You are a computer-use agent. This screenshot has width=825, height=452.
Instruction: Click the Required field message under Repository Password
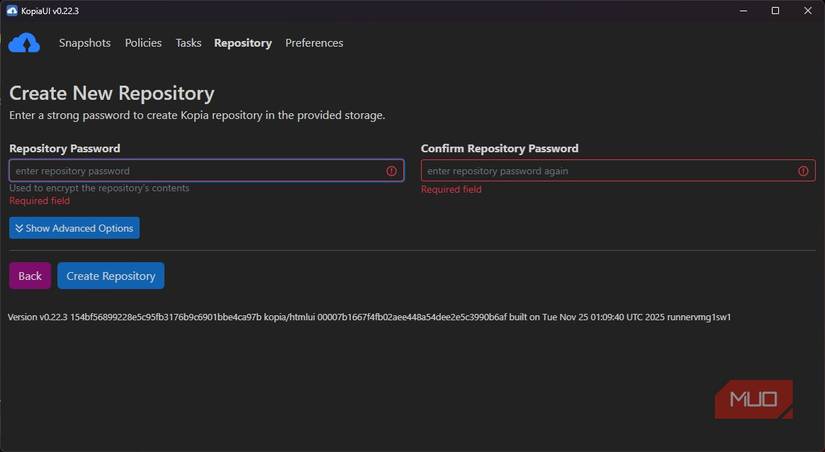[x=39, y=200]
